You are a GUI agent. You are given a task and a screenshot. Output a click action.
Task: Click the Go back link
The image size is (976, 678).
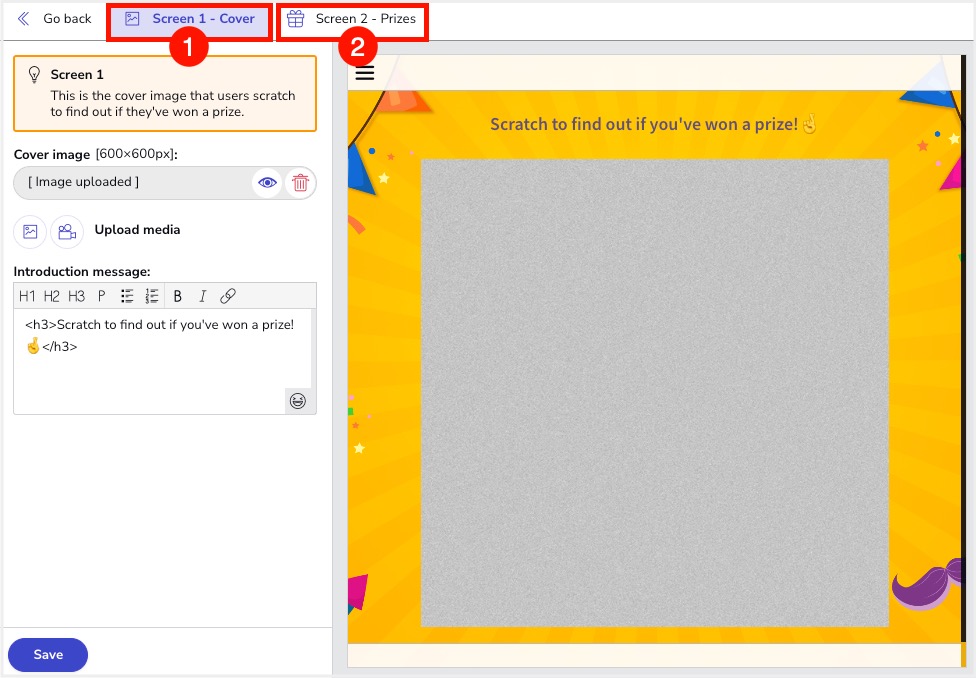tap(55, 19)
